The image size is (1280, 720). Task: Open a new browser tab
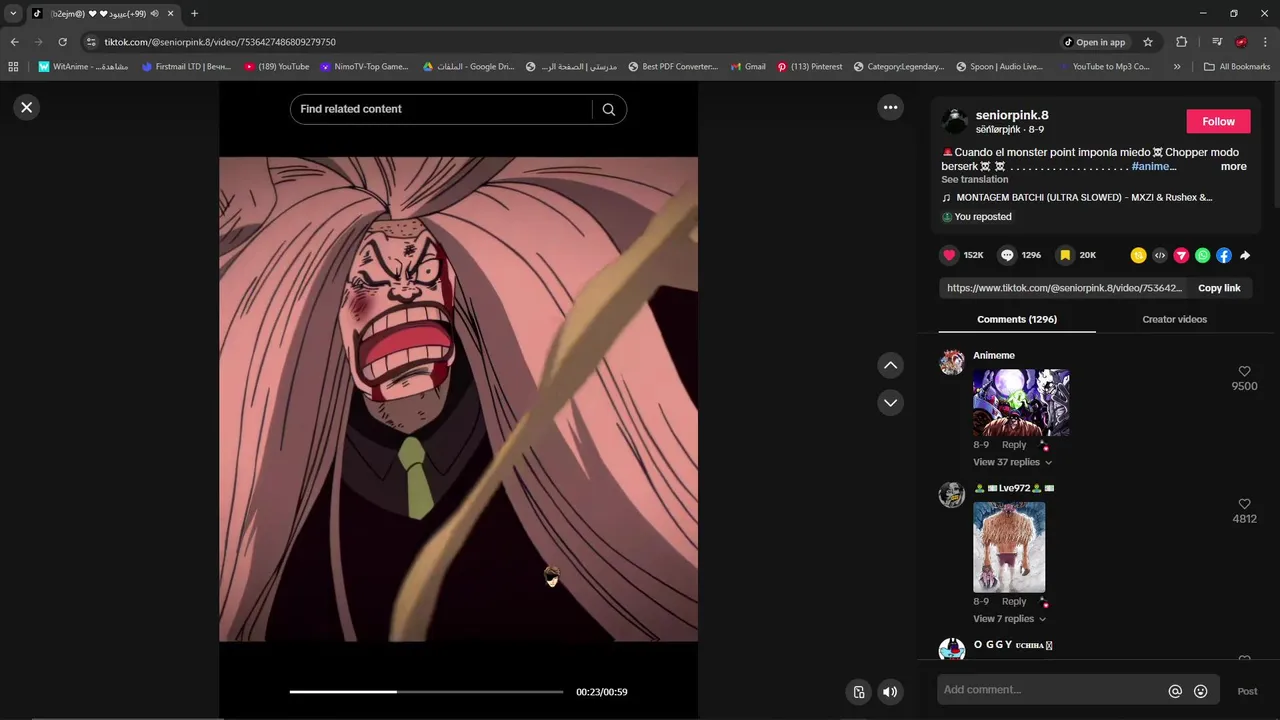tap(194, 13)
